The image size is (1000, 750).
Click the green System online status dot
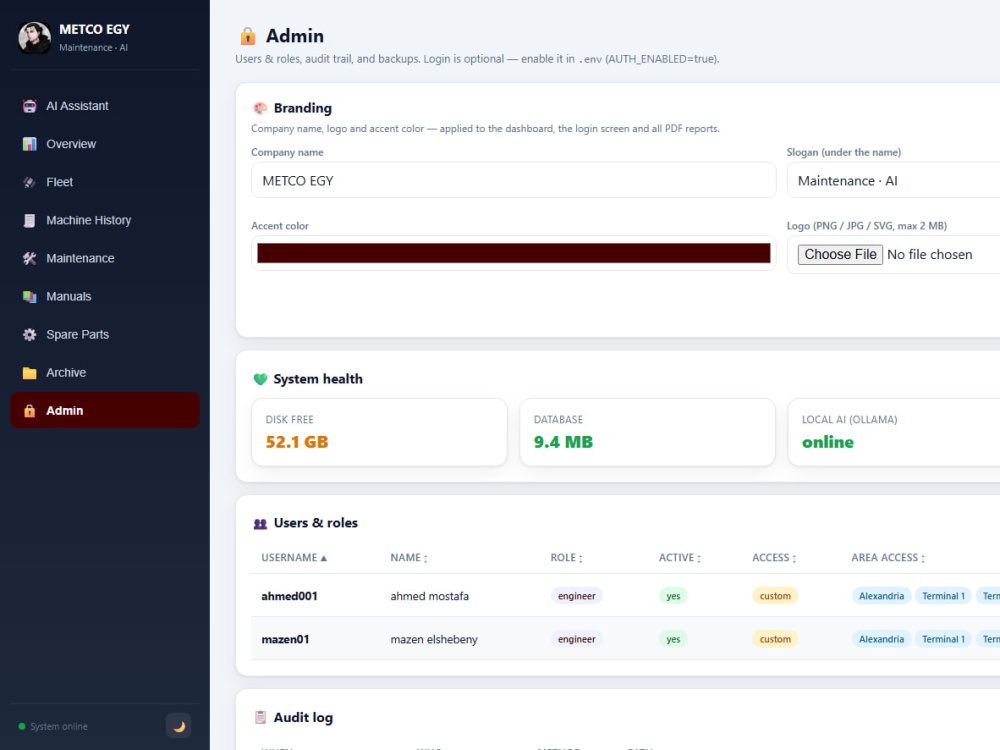(x=22, y=726)
